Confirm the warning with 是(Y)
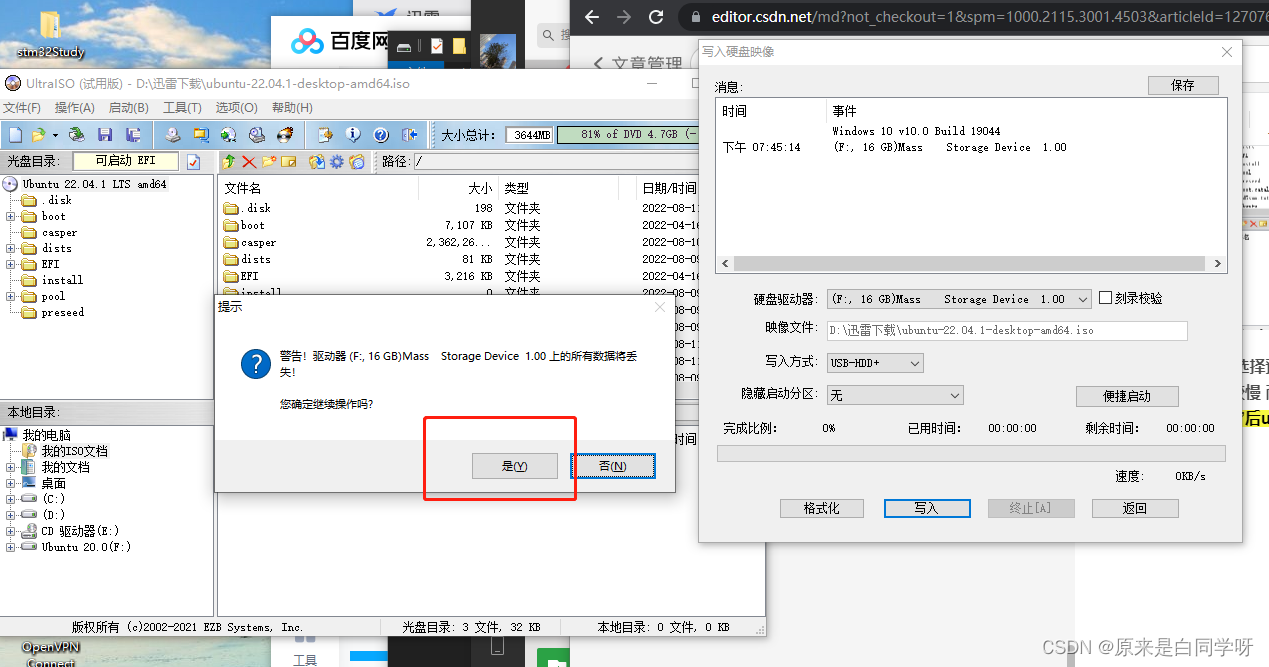Viewport: 1269px width, 667px height. click(515, 466)
